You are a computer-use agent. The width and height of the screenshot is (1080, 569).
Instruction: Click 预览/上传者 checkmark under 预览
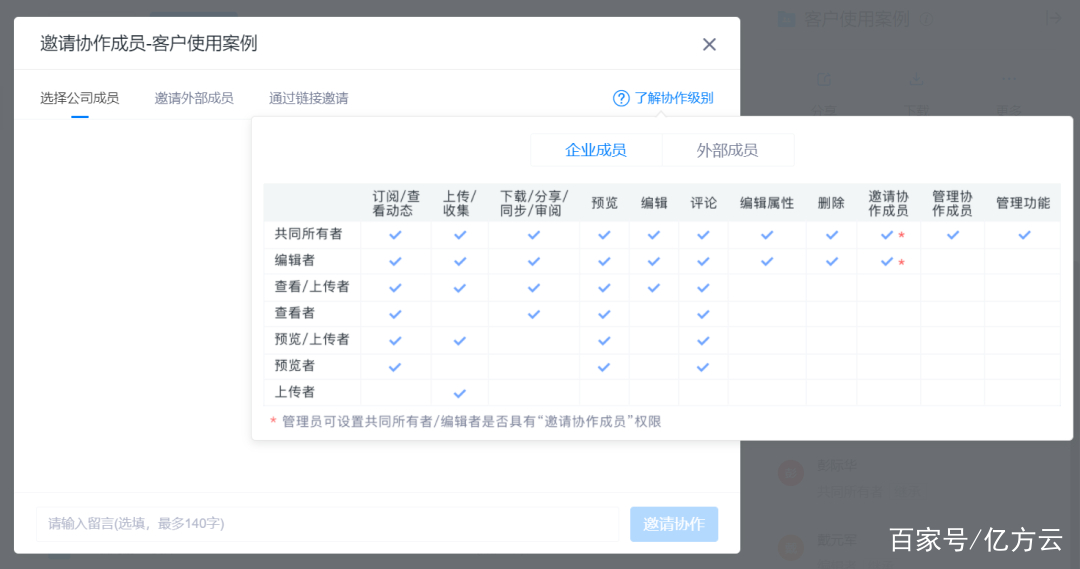coord(604,341)
